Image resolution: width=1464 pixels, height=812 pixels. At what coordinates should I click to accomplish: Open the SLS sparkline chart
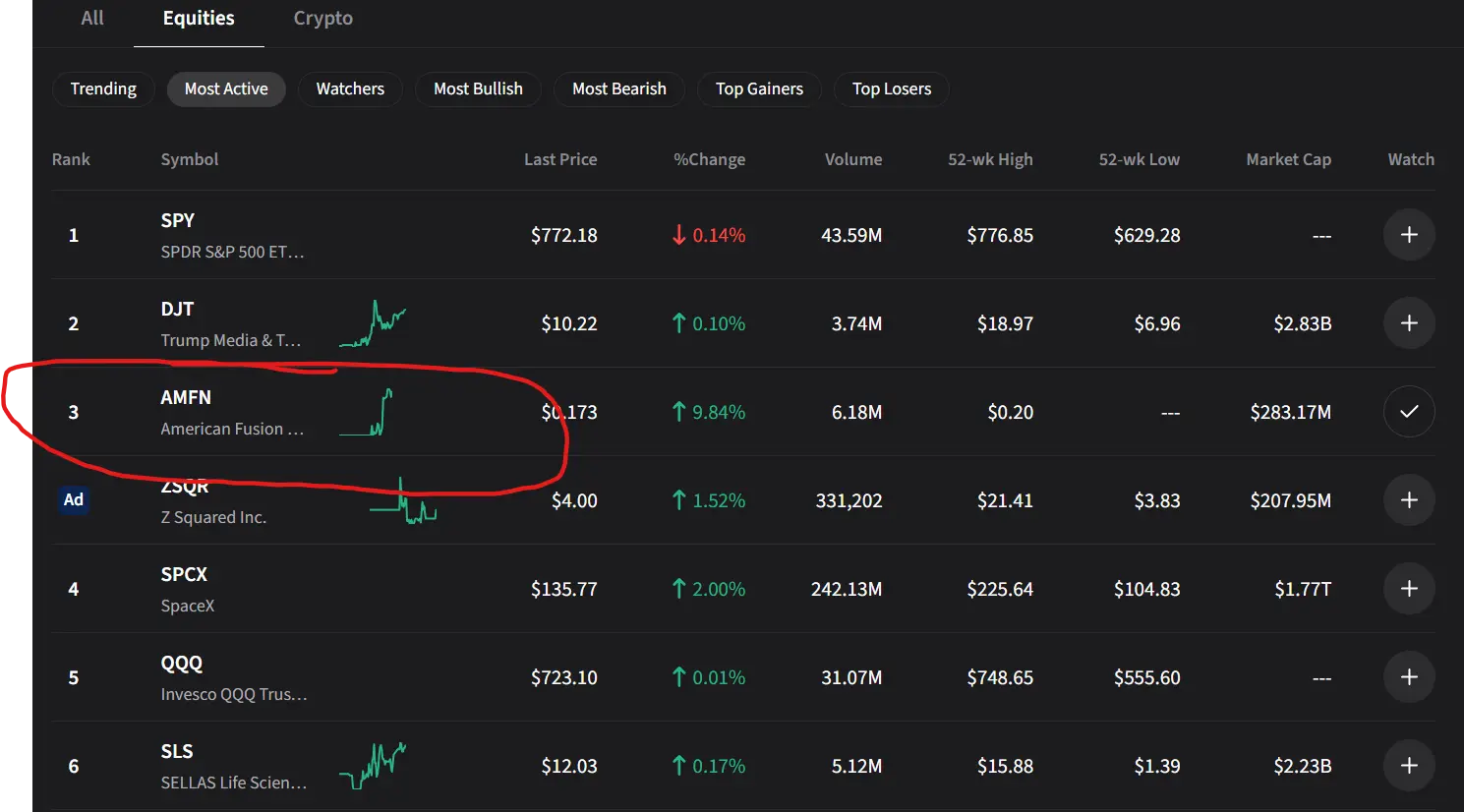pyautogui.click(x=373, y=766)
